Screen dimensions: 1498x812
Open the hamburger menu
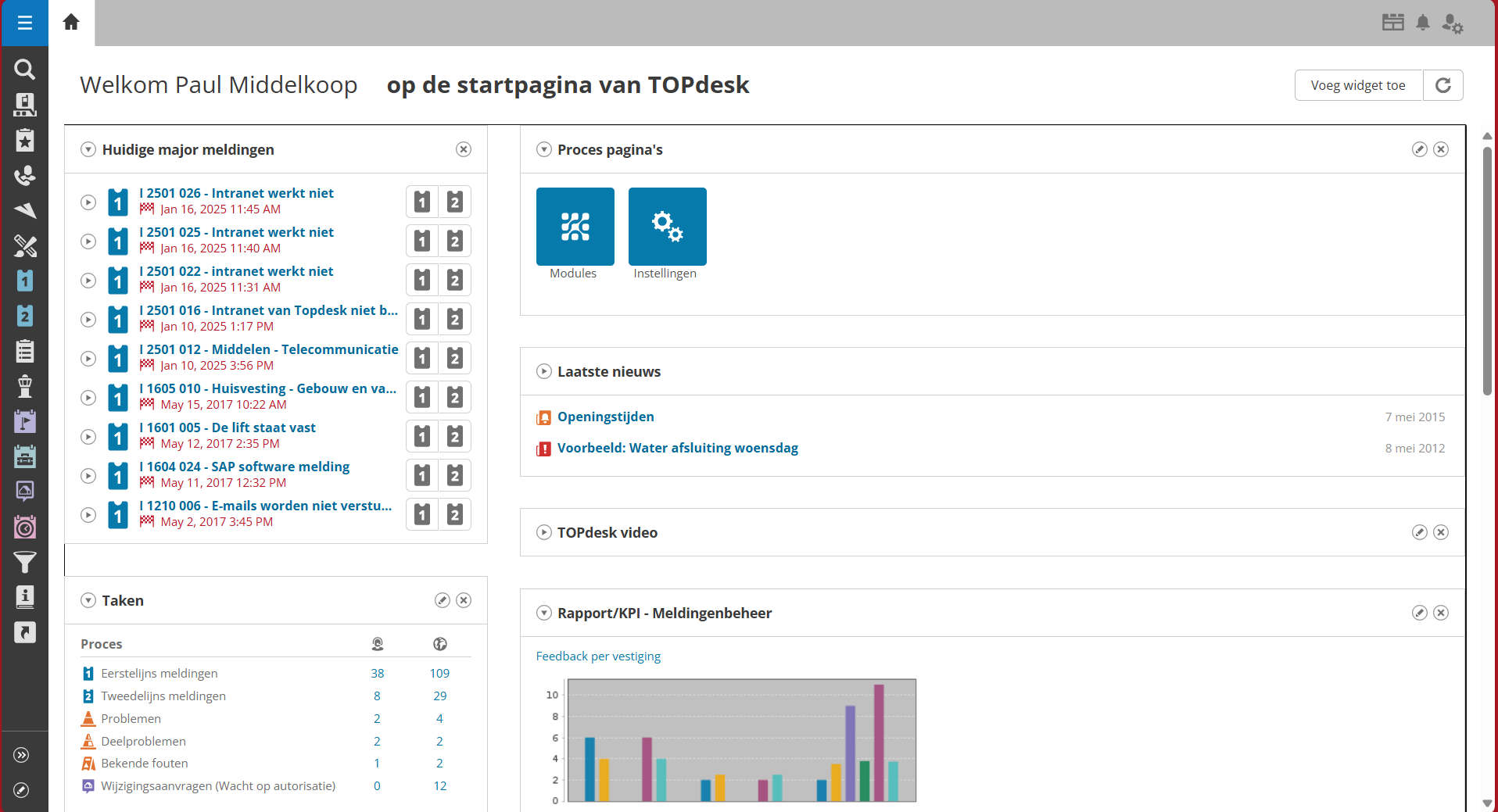tap(24, 23)
